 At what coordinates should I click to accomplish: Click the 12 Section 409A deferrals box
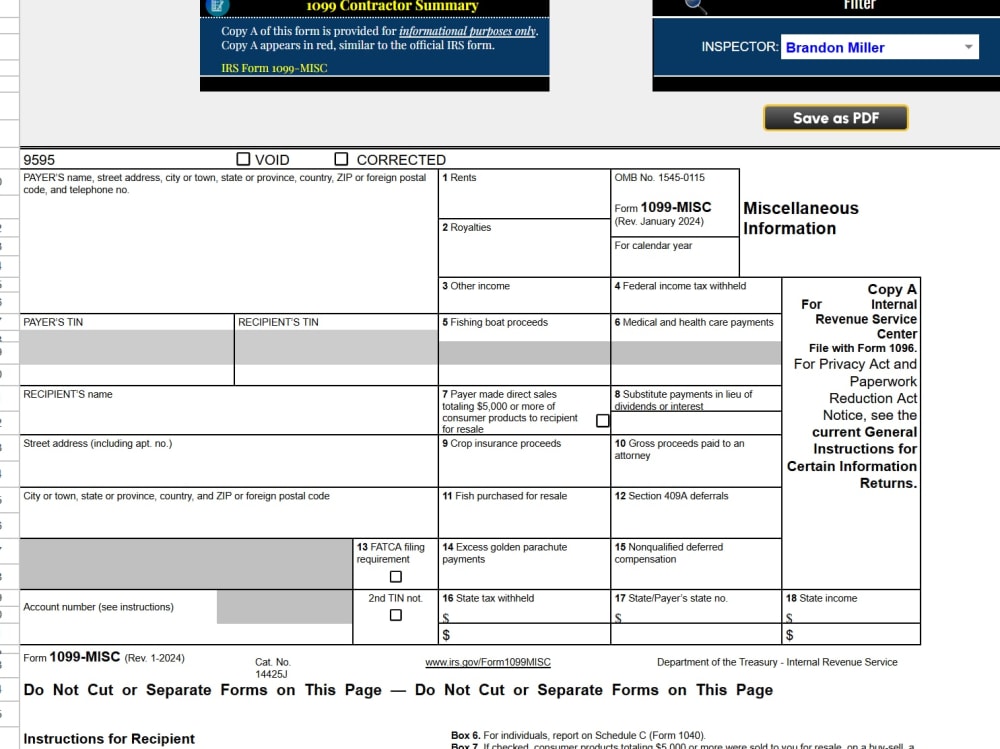pos(696,513)
